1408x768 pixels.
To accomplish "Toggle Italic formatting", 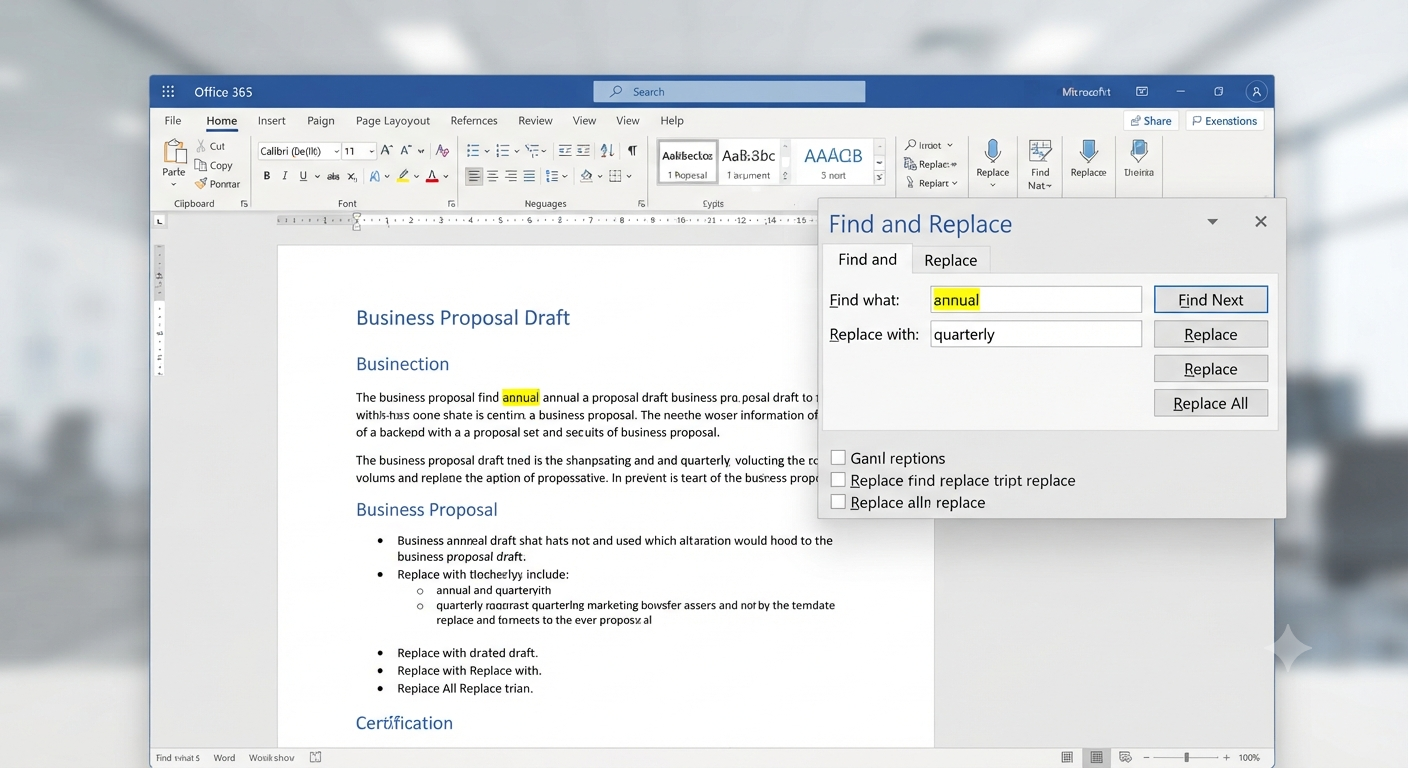I will point(285,176).
